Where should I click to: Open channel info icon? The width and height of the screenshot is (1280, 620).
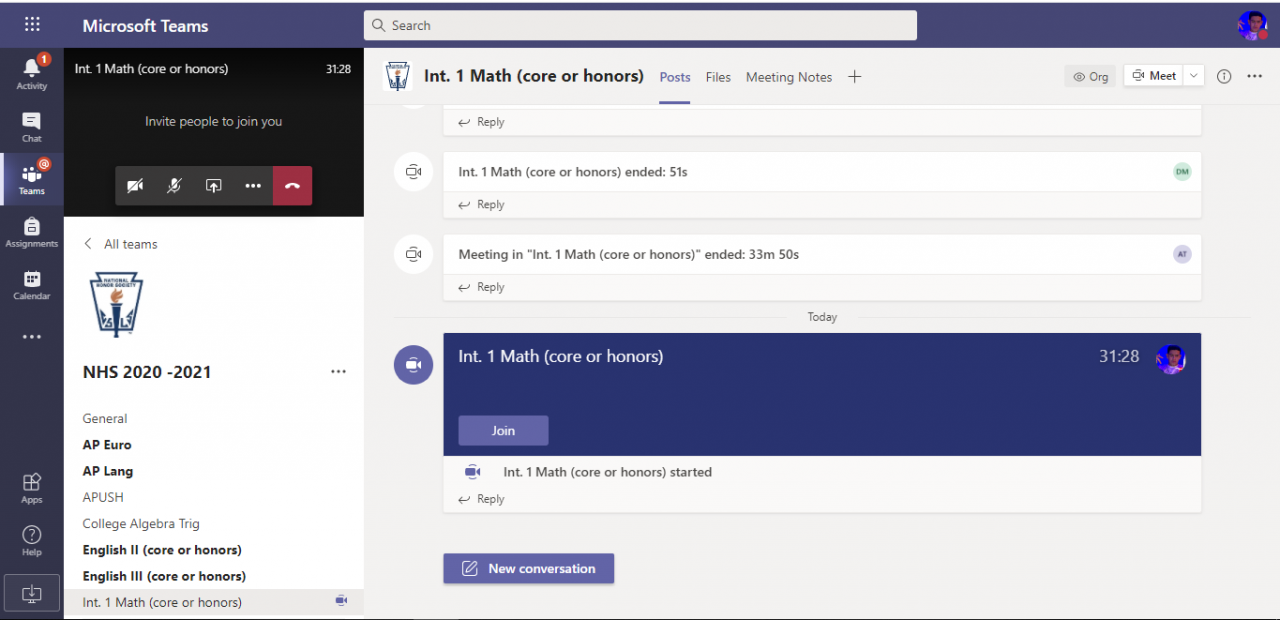1224,76
